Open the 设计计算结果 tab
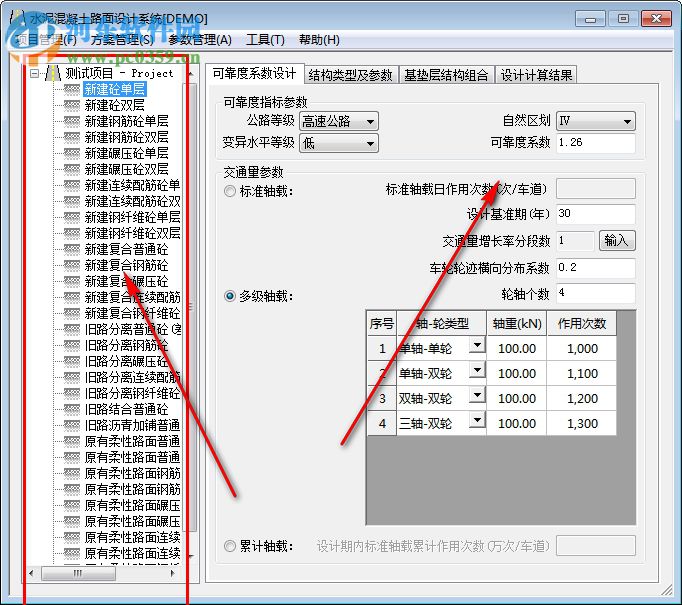Image resolution: width=682 pixels, height=605 pixels. point(536,75)
